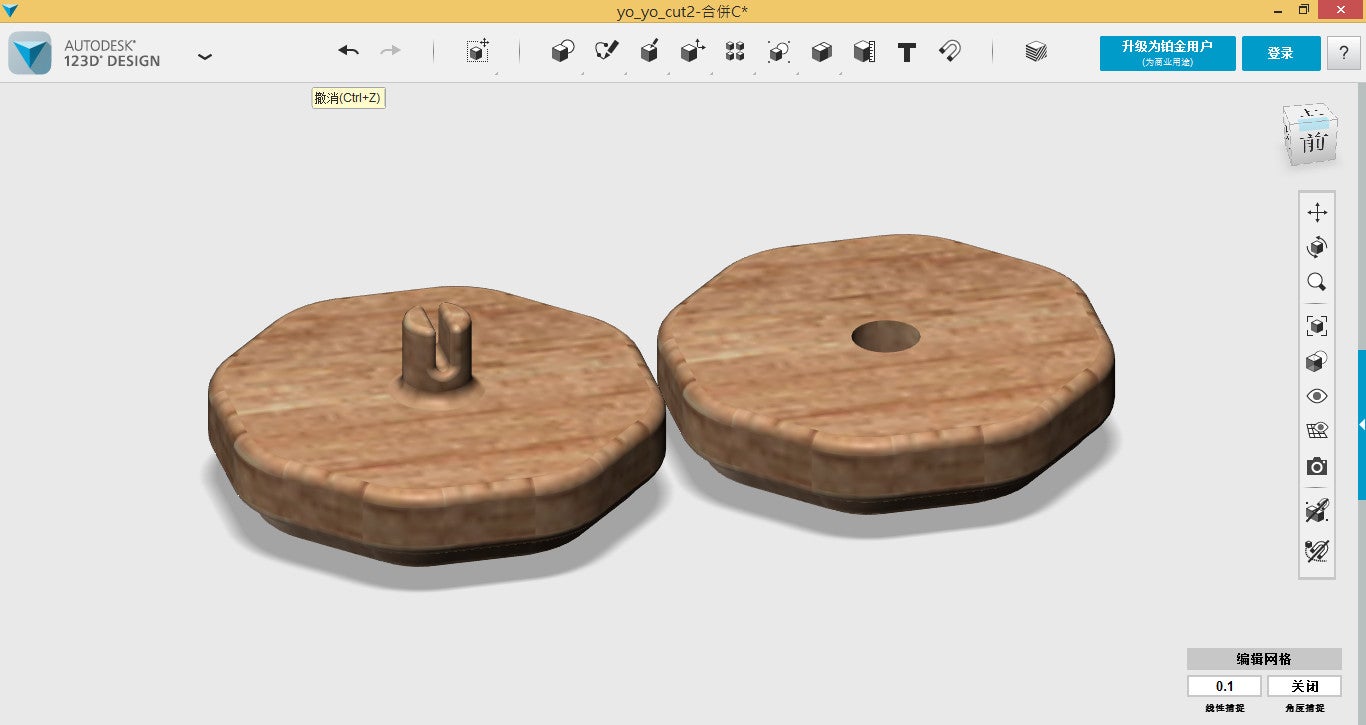Image resolution: width=1366 pixels, height=725 pixels.
Task: Open the materials and outlines display icon
Action: click(x=1317, y=361)
